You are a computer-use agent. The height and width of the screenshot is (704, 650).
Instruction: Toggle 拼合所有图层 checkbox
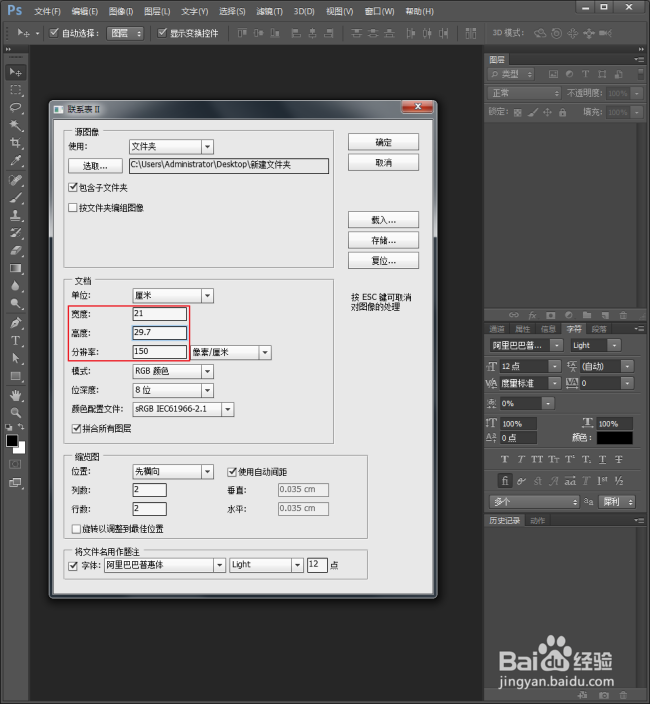[76, 428]
